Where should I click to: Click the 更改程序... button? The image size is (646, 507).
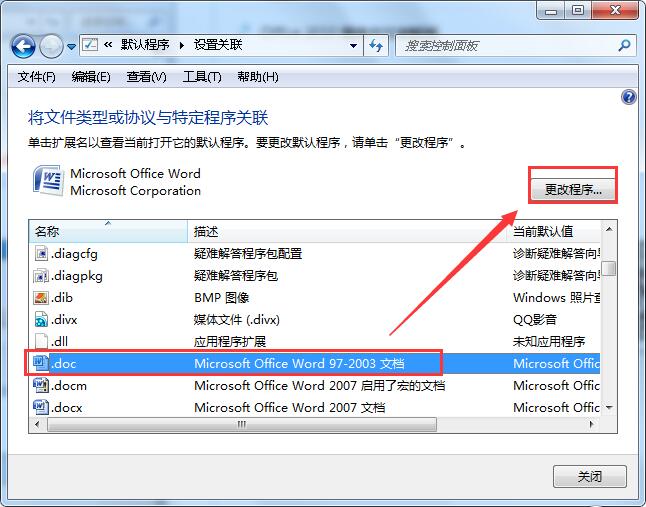tap(573, 190)
